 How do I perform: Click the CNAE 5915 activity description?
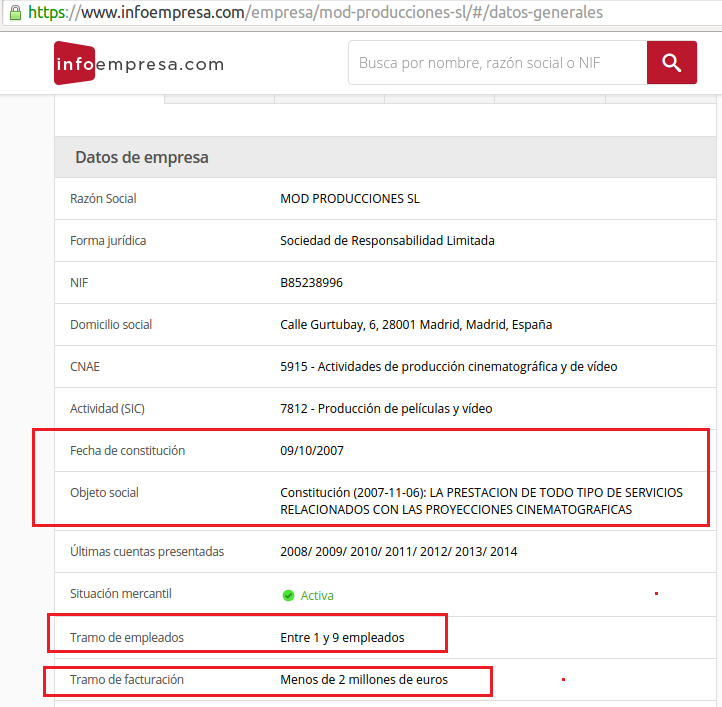[x=448, y=367]
